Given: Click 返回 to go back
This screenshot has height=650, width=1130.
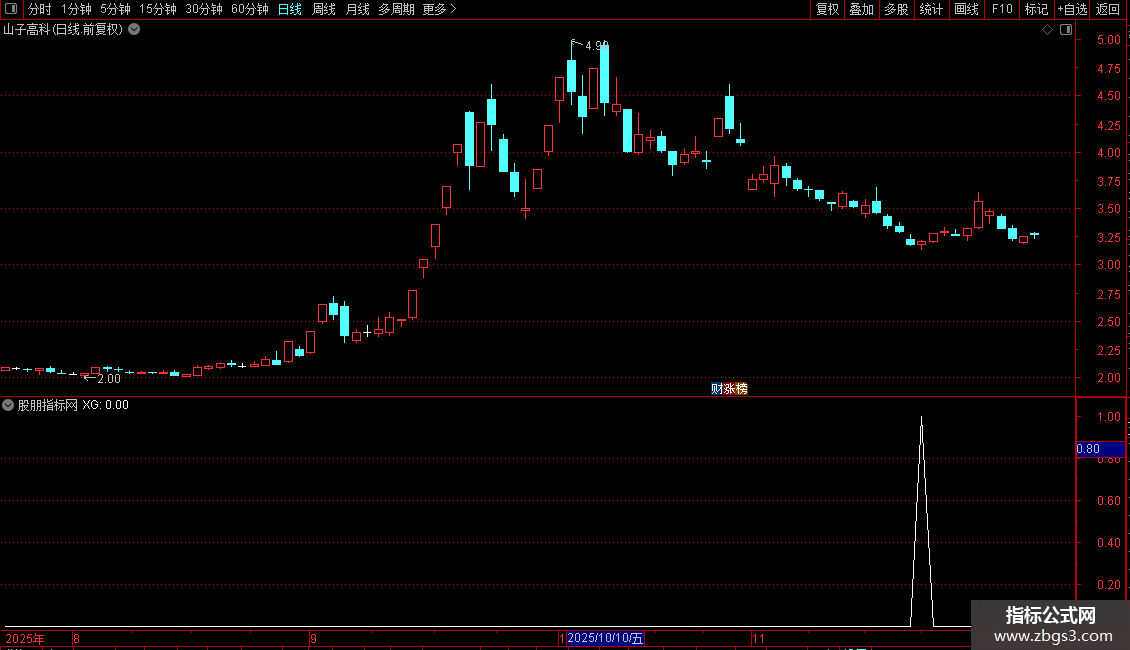Looking at the screenshot, I should tap(1108, 9).
